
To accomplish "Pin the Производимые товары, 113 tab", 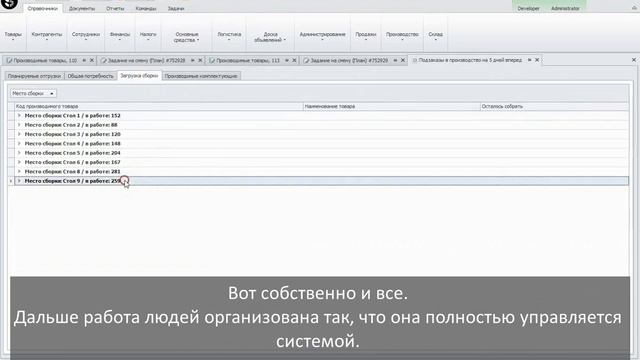I will (x=287, y=60).
